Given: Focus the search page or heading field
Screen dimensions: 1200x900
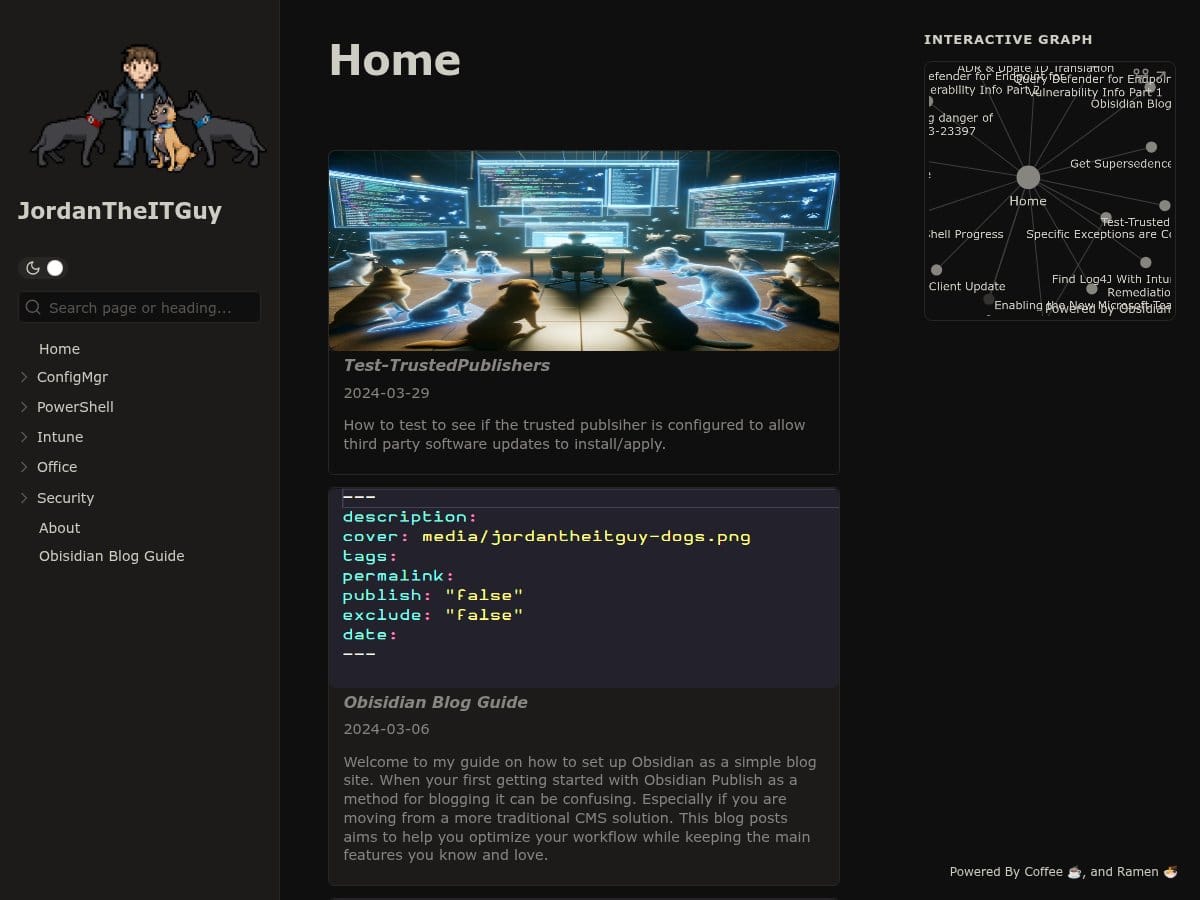Looking at the screenshot, I should click(x=150, y=308).
